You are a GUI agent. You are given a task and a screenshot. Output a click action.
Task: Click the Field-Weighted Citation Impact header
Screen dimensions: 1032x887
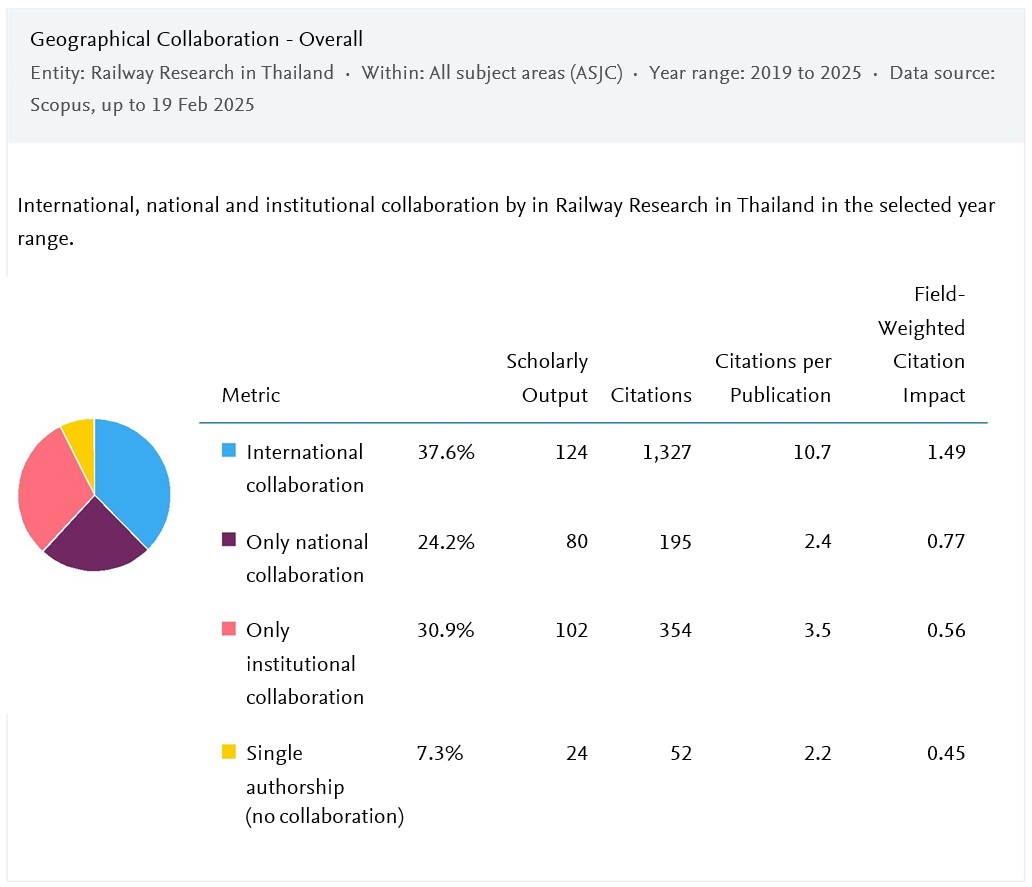922,344
